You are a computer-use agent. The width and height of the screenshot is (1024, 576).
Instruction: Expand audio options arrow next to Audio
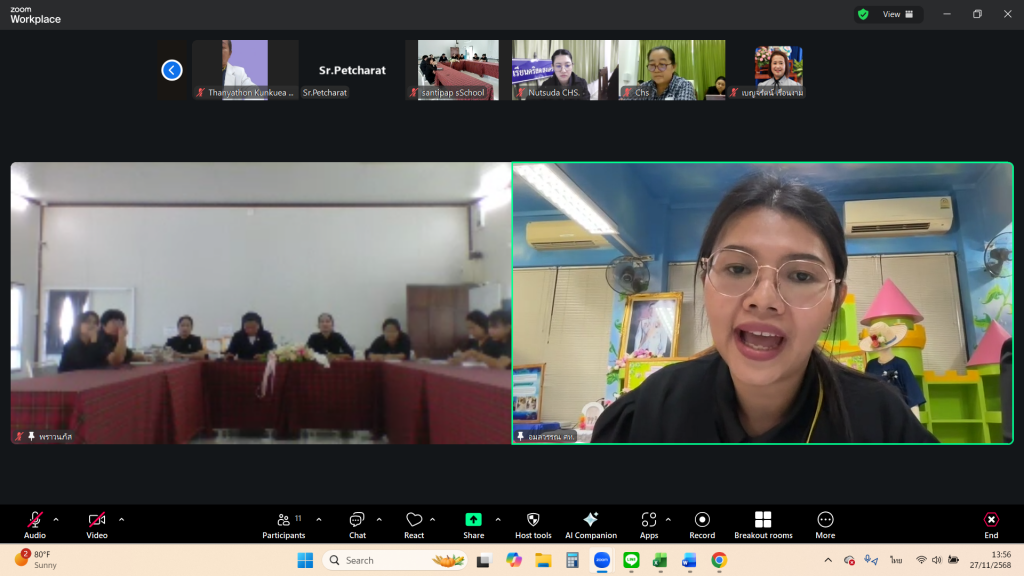point(56,519)
